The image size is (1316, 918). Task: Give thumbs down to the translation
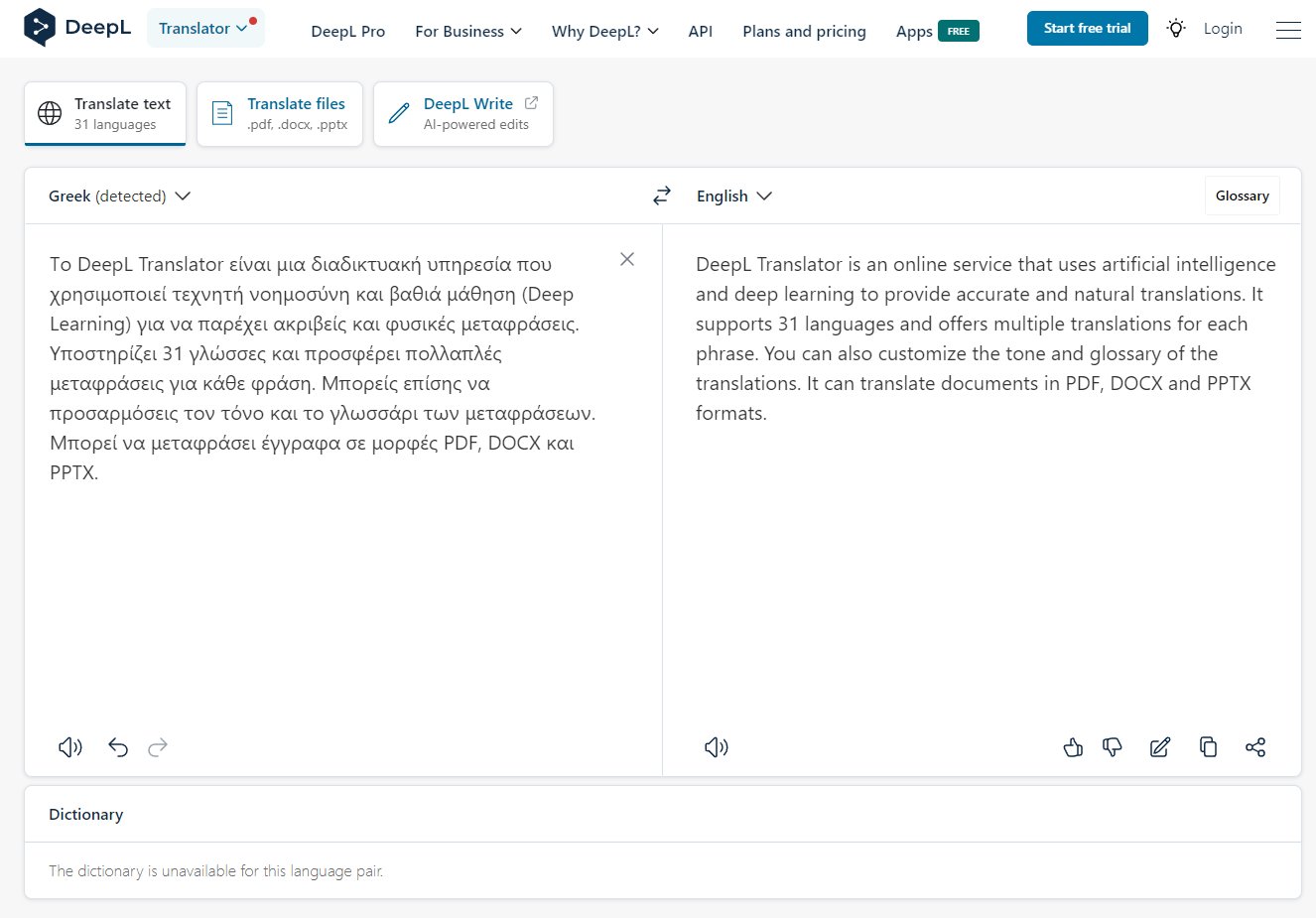[x=1113, y=747]
